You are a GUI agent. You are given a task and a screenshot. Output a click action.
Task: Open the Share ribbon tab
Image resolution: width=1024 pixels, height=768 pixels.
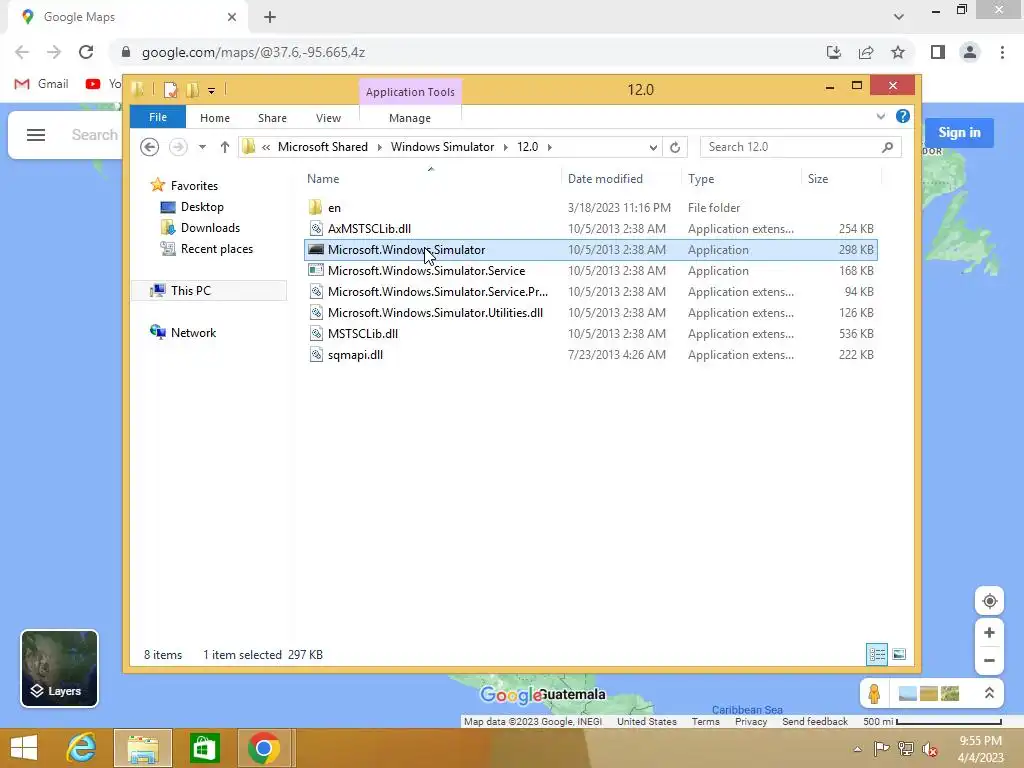(272, 118)
